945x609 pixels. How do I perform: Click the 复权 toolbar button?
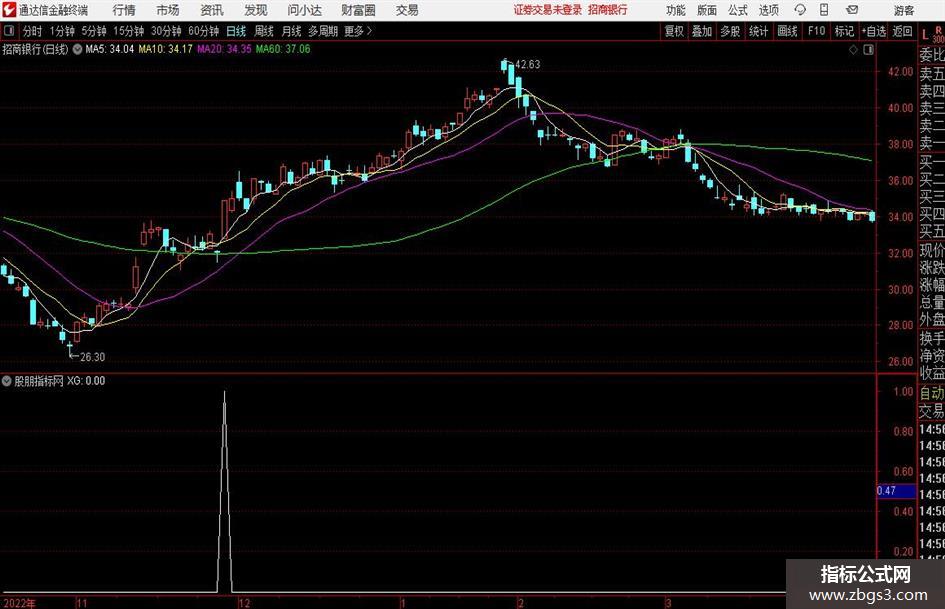(x=674, y=31)
